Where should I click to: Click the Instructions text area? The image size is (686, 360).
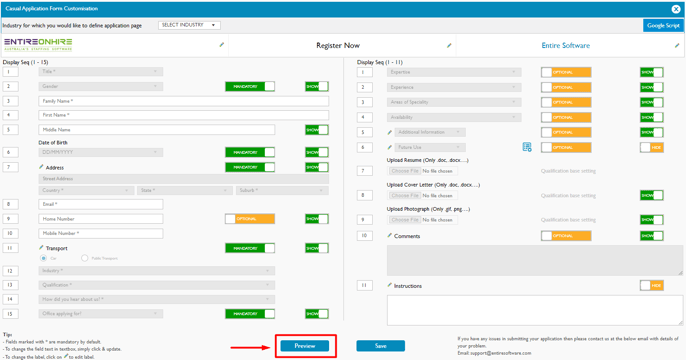click(535, 310)
